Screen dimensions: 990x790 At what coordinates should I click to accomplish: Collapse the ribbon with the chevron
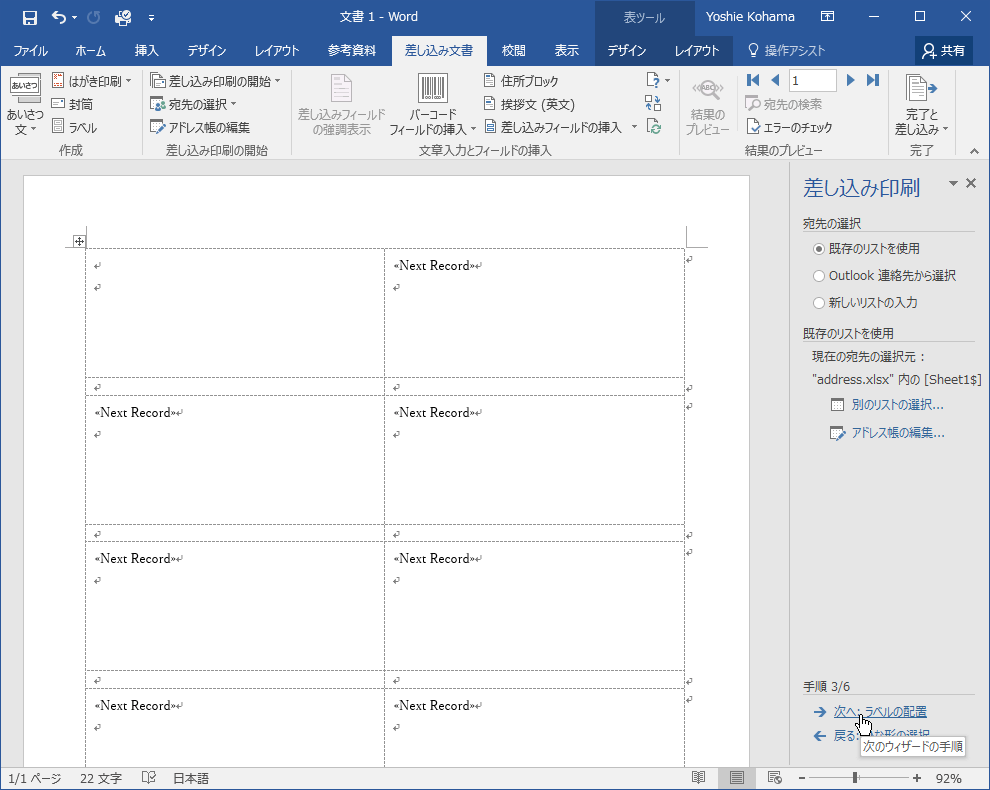(x=974, y=151)
